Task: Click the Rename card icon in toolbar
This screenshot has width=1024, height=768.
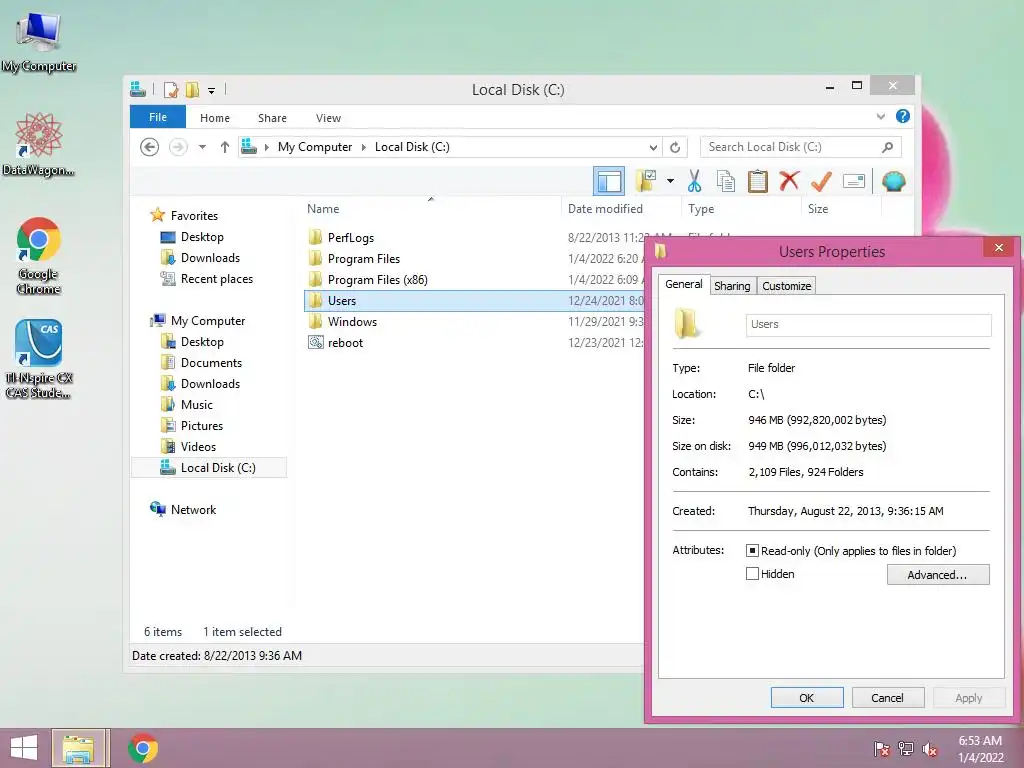Action: pos(854,181)
